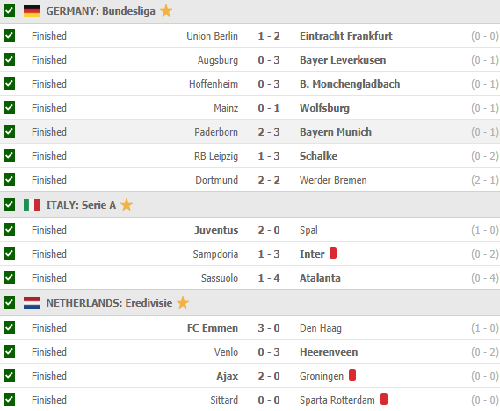This screenshot has width=500, height=411.
Task: Click the Netherlands flag icon
Action: click(32, 303)
